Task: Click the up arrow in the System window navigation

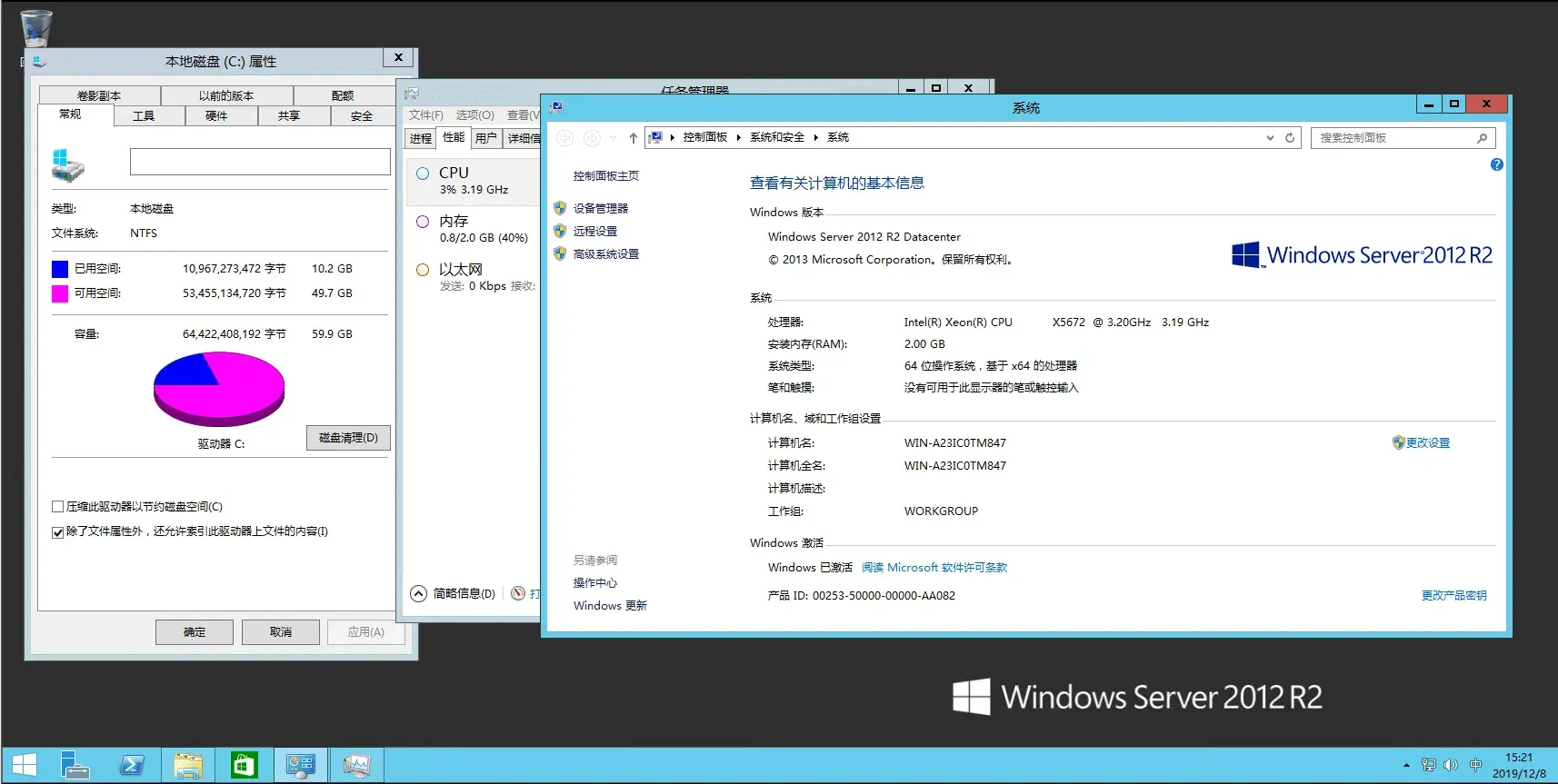Action: (x=634, y=138)
